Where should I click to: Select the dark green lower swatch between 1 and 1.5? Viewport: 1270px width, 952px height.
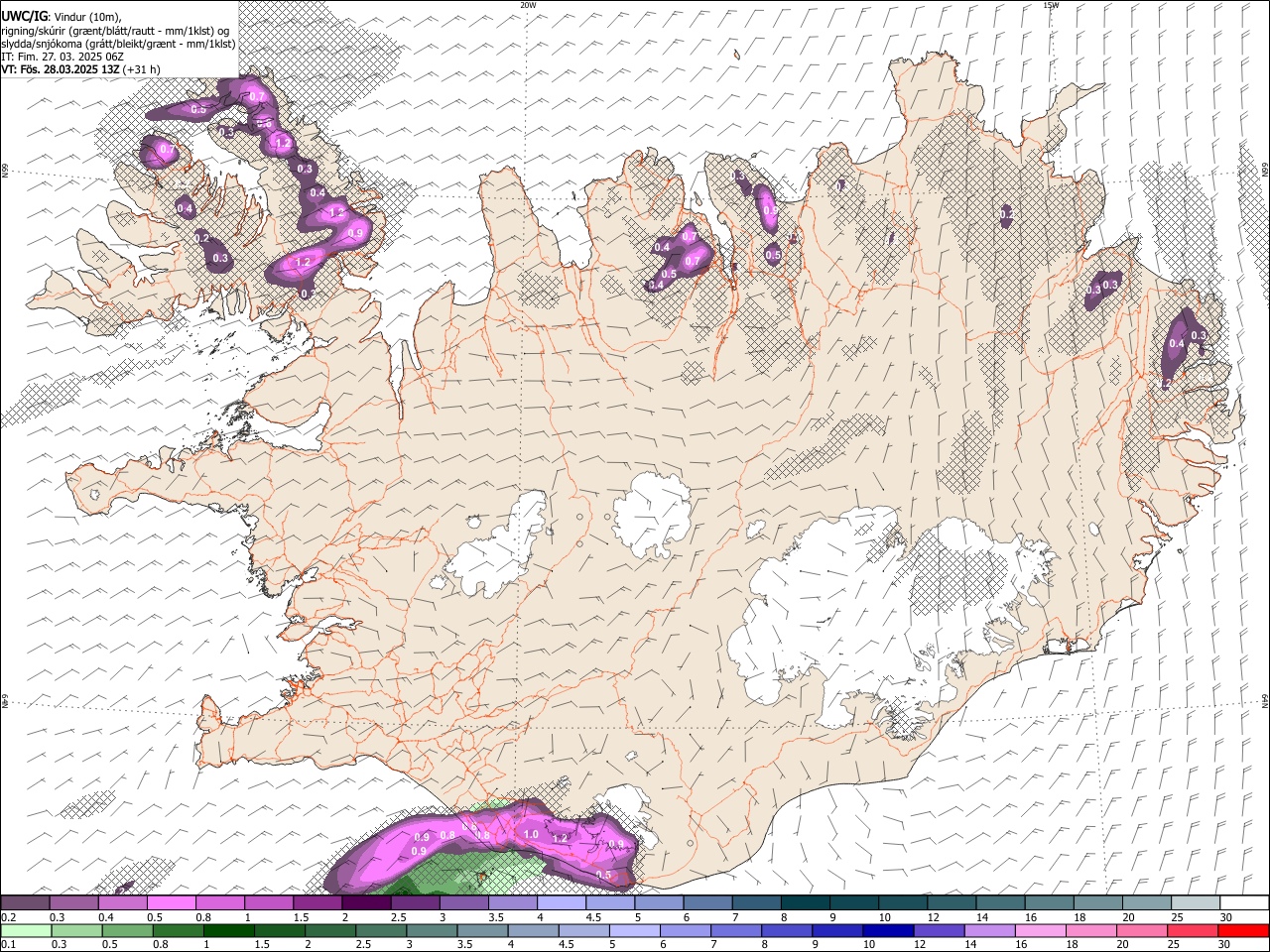click(229, 931)
